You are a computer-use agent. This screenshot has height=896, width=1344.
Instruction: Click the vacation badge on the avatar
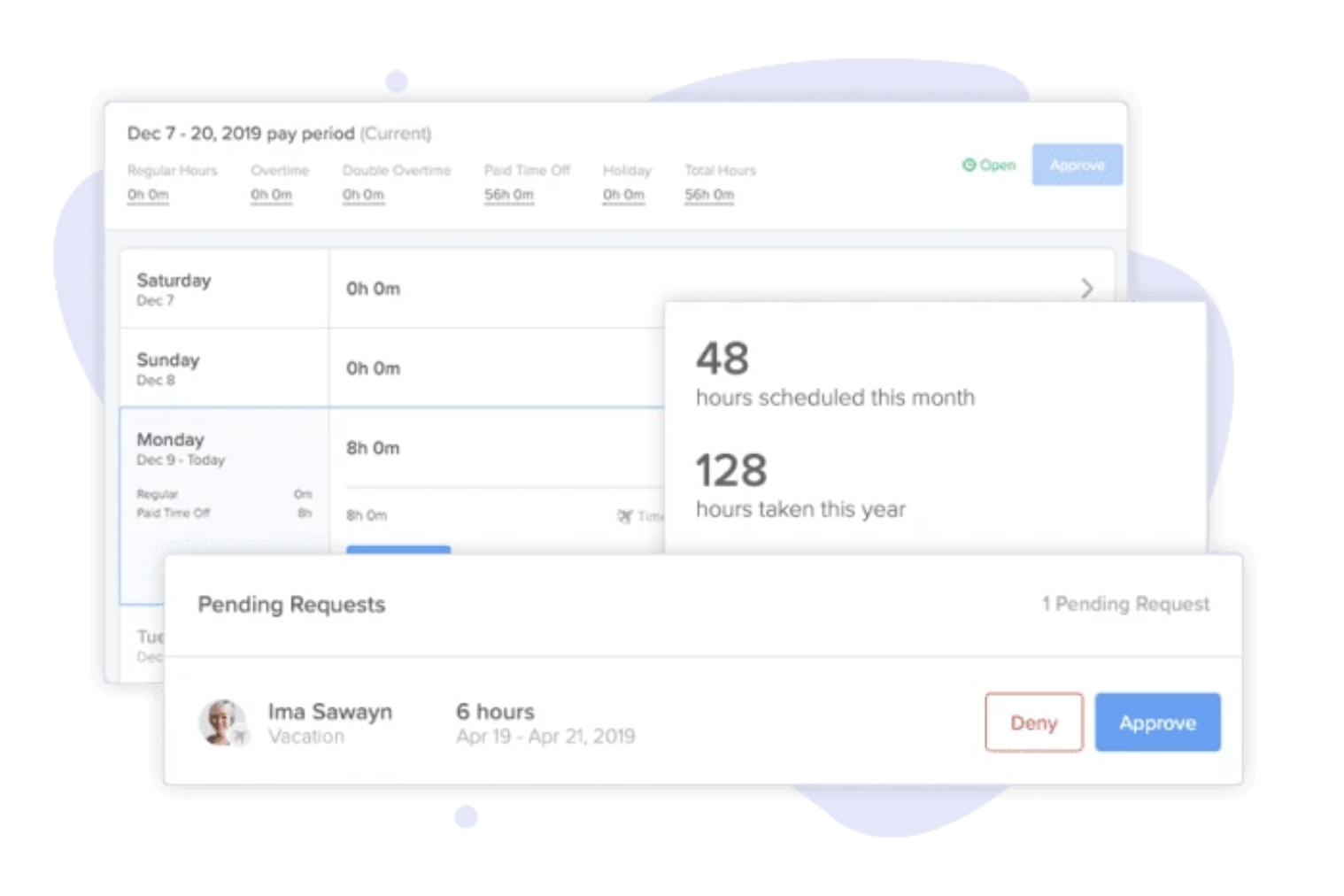coord(239,736)
